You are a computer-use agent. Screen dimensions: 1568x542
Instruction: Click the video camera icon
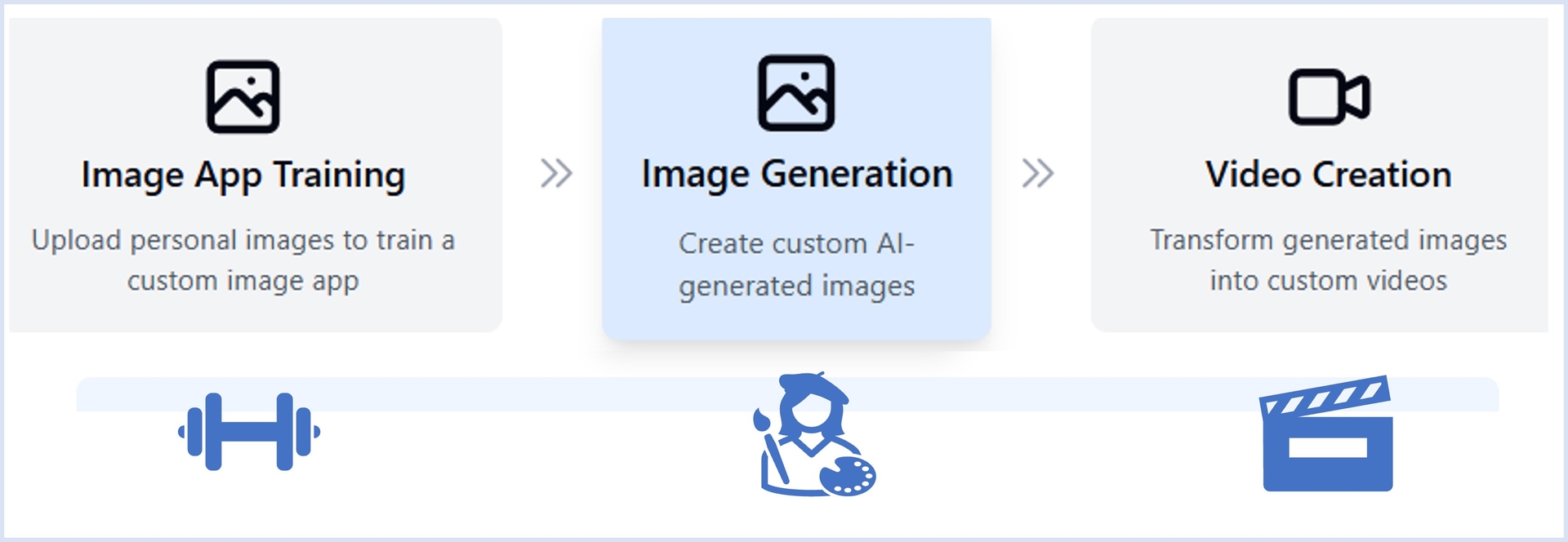click(x=1329, y=97)
